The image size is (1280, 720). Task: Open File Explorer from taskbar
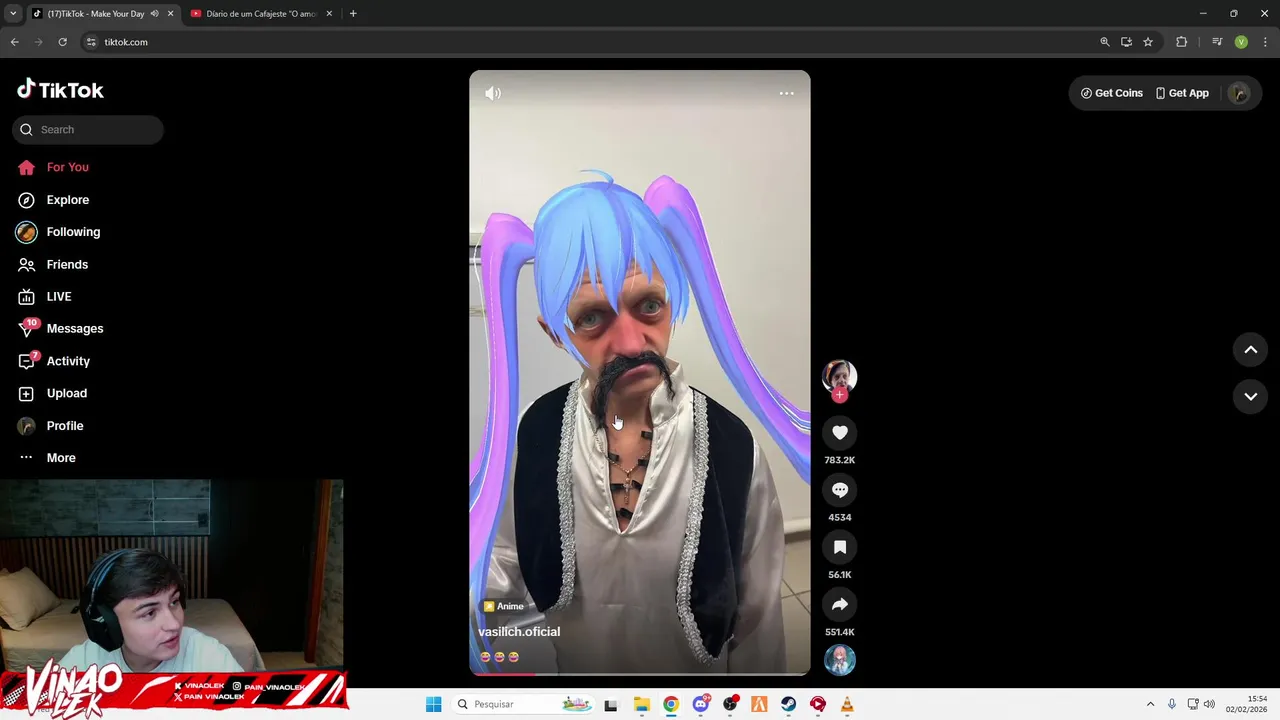pos(642,704)
